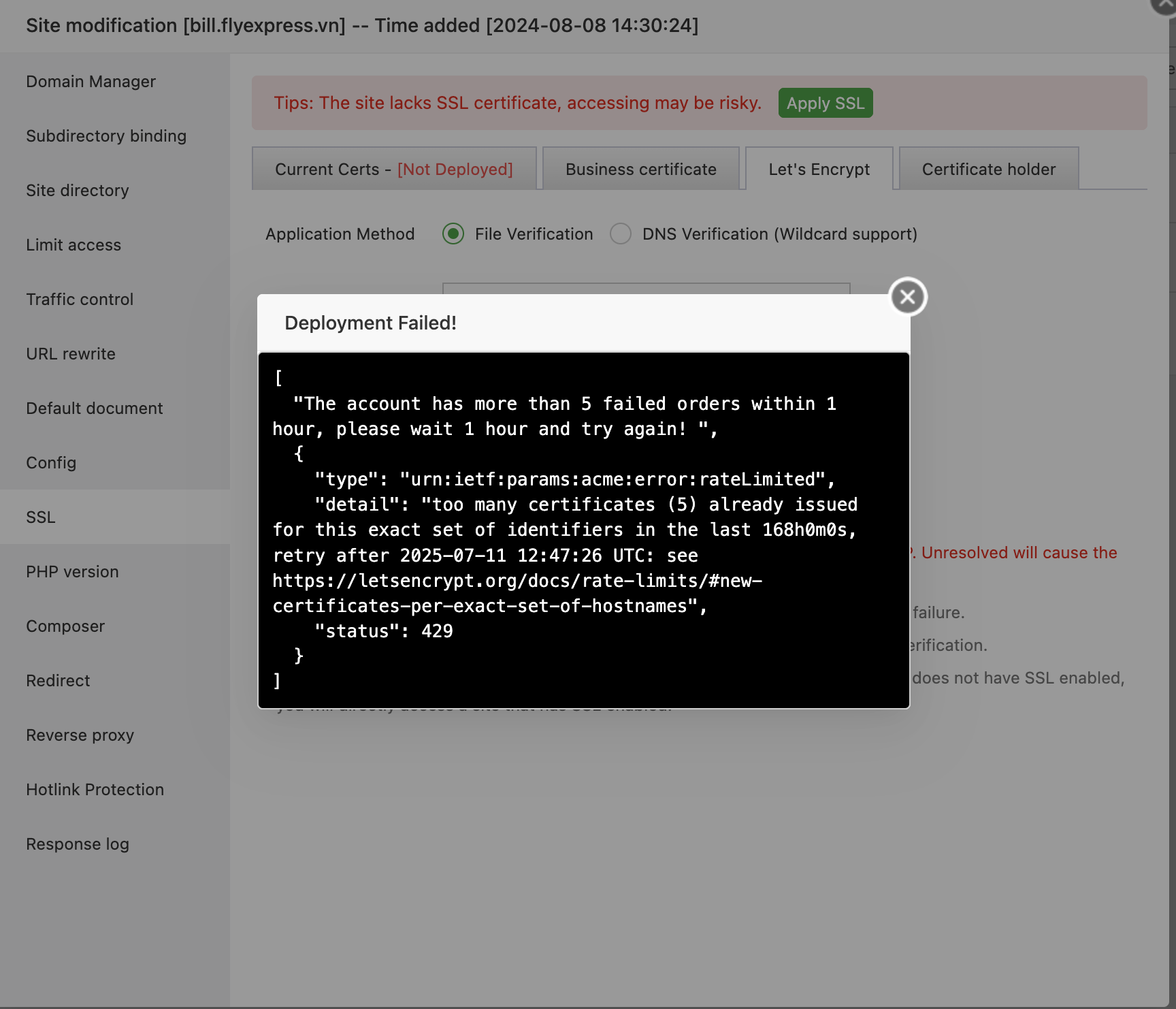The image size is (1176, 1009).
Task: Click the green Apply SSL button
Action: (x=826, y=103)
